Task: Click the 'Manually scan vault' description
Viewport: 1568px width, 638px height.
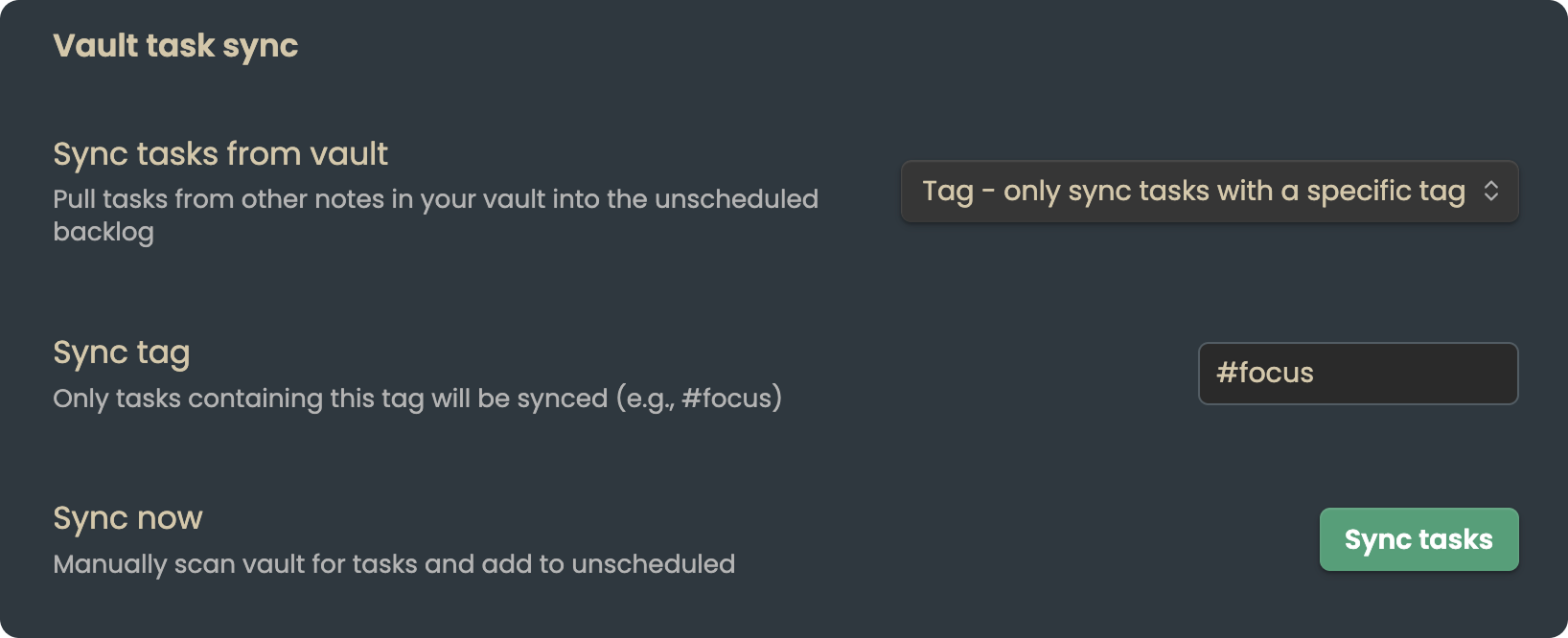Action: (x=393, y=563)
